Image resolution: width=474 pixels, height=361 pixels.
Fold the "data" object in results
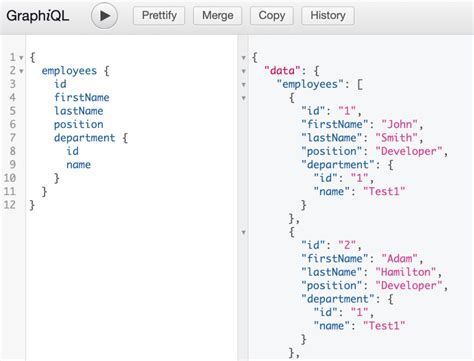(x=244, y=71)
